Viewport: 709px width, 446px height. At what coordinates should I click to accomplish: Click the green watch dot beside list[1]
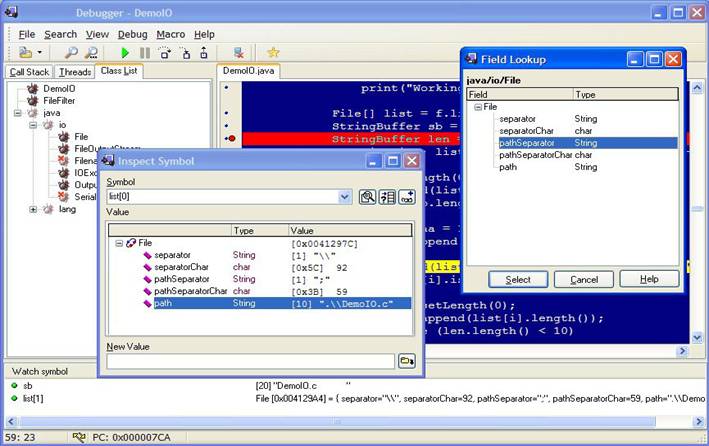[14, 399]
